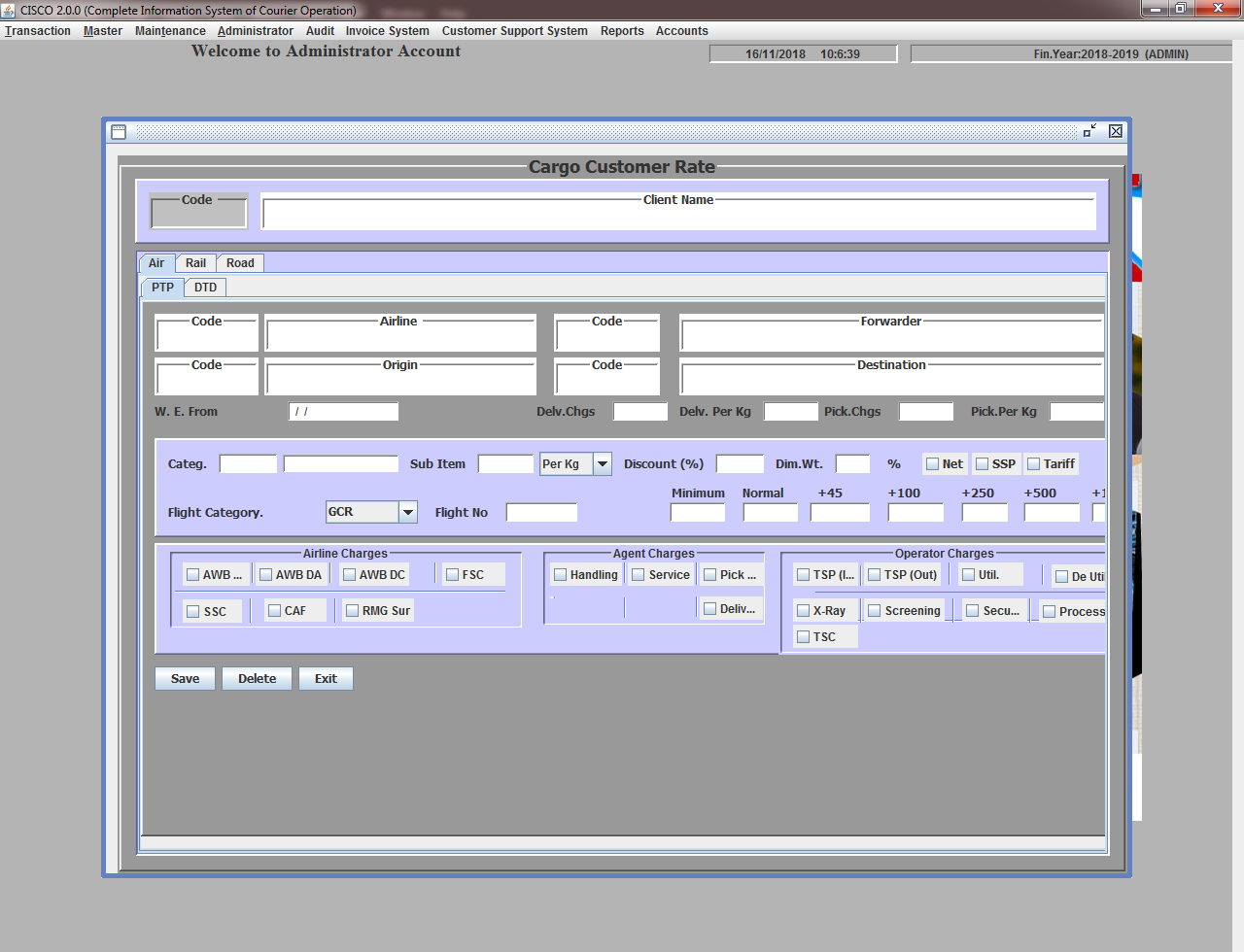Click the Normal rate field
This screenshot has width=1244, height=952.
point(771,513)
